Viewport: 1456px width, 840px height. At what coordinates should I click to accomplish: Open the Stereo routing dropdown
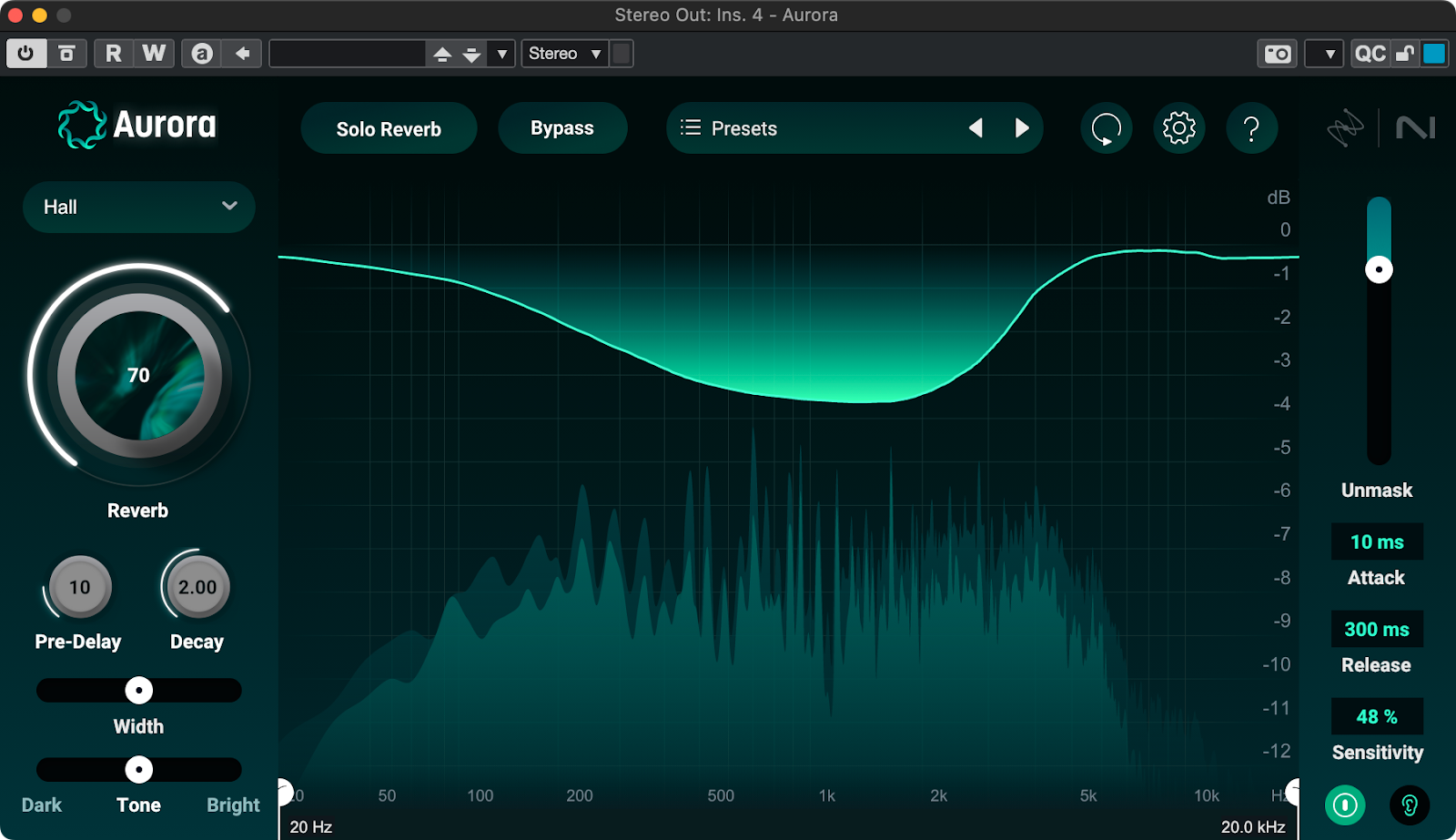tap(564, 54)
